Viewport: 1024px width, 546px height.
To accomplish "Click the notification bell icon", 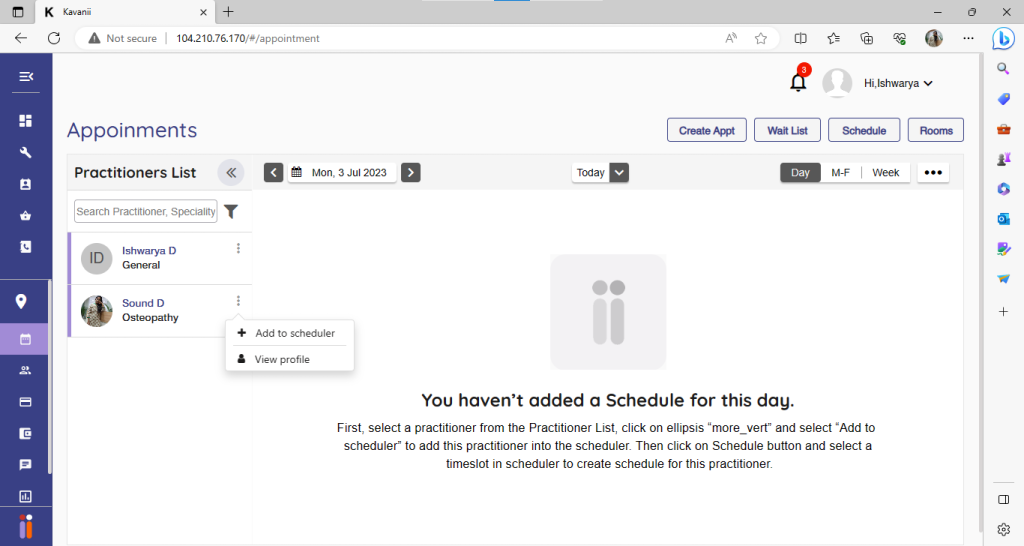I will tap(798, 83).
